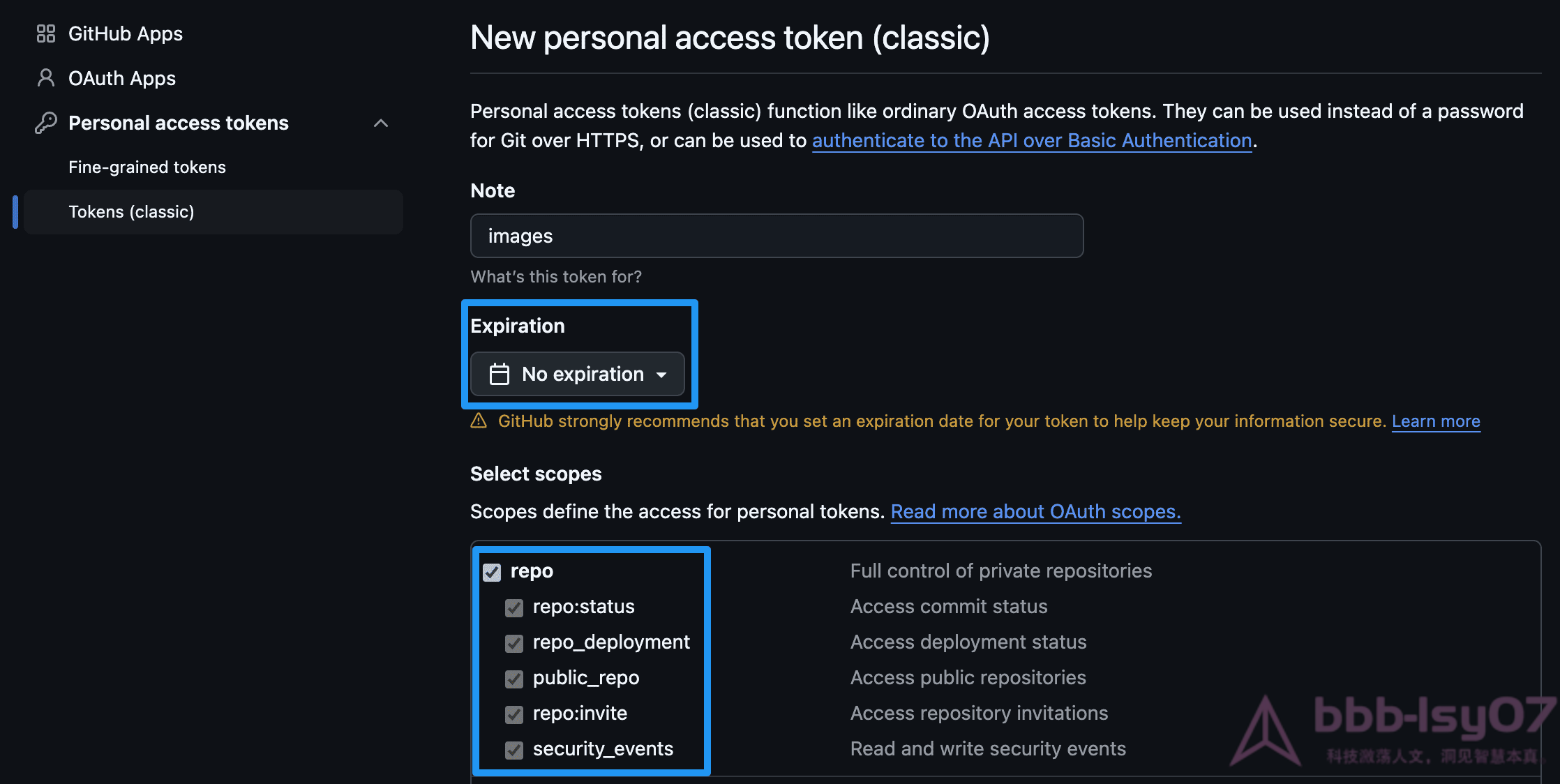Click the calendar icon in the Expiration dropdown
Image resolution: width=1560 pixels, height=784 pixels.
click(x=500, y=374)
